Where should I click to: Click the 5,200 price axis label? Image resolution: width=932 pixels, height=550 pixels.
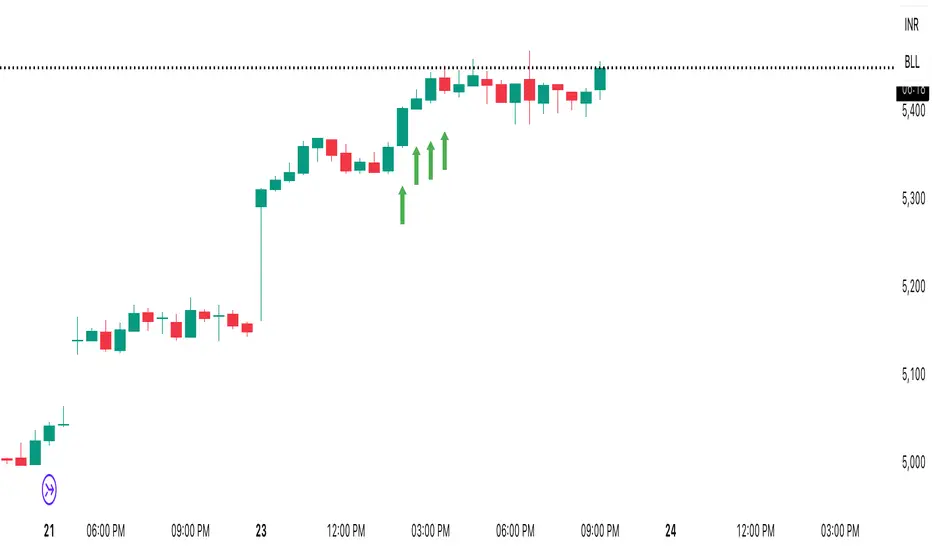click(x=912, y=287)
